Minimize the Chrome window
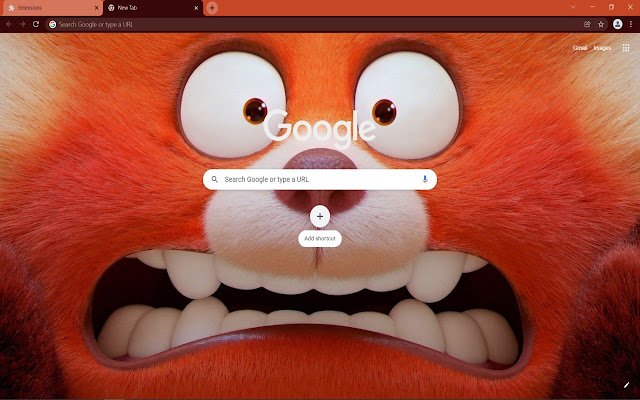The image size is (640, 400). point(592,7)
